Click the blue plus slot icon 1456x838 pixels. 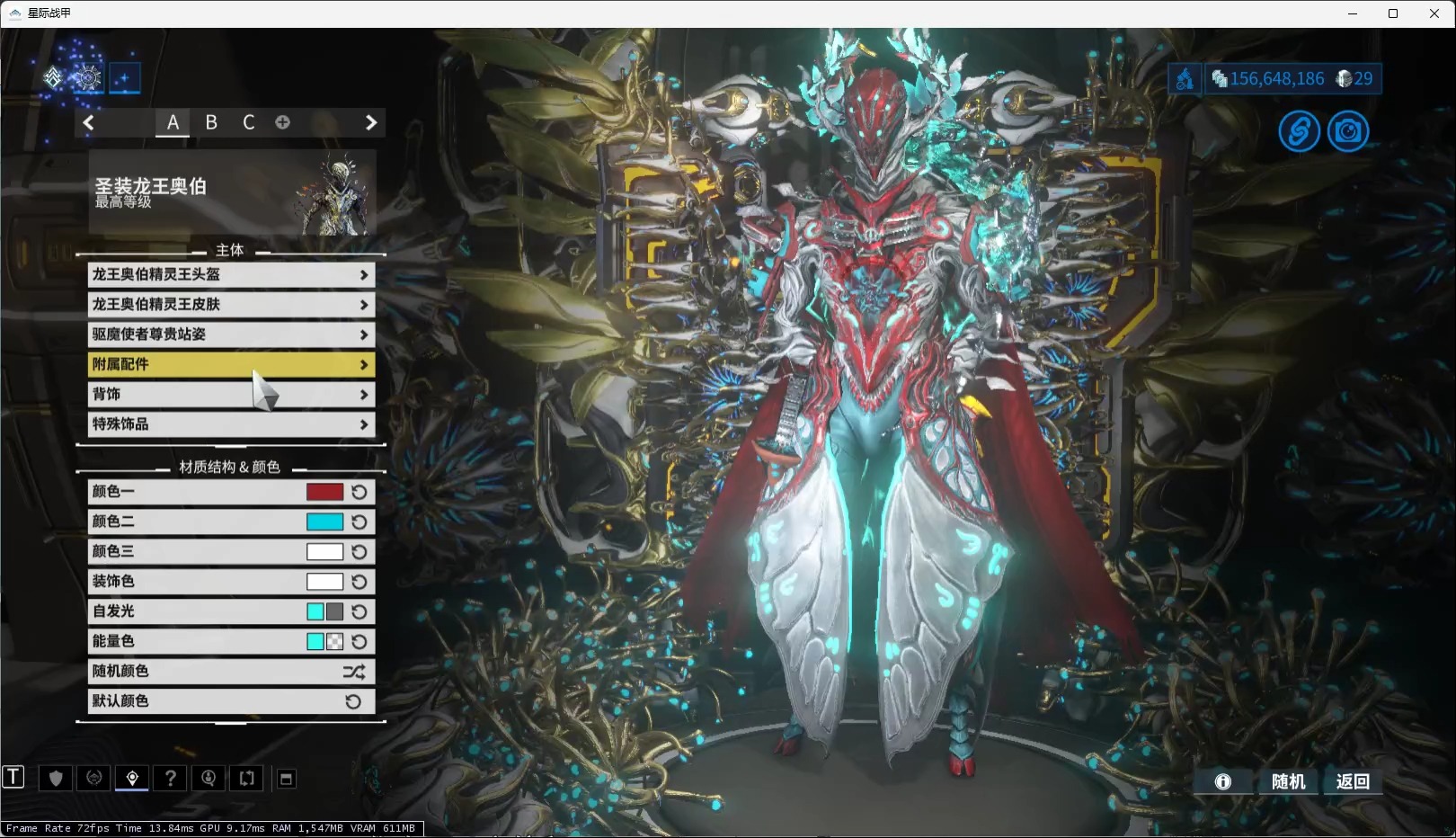tap(125, 78)
